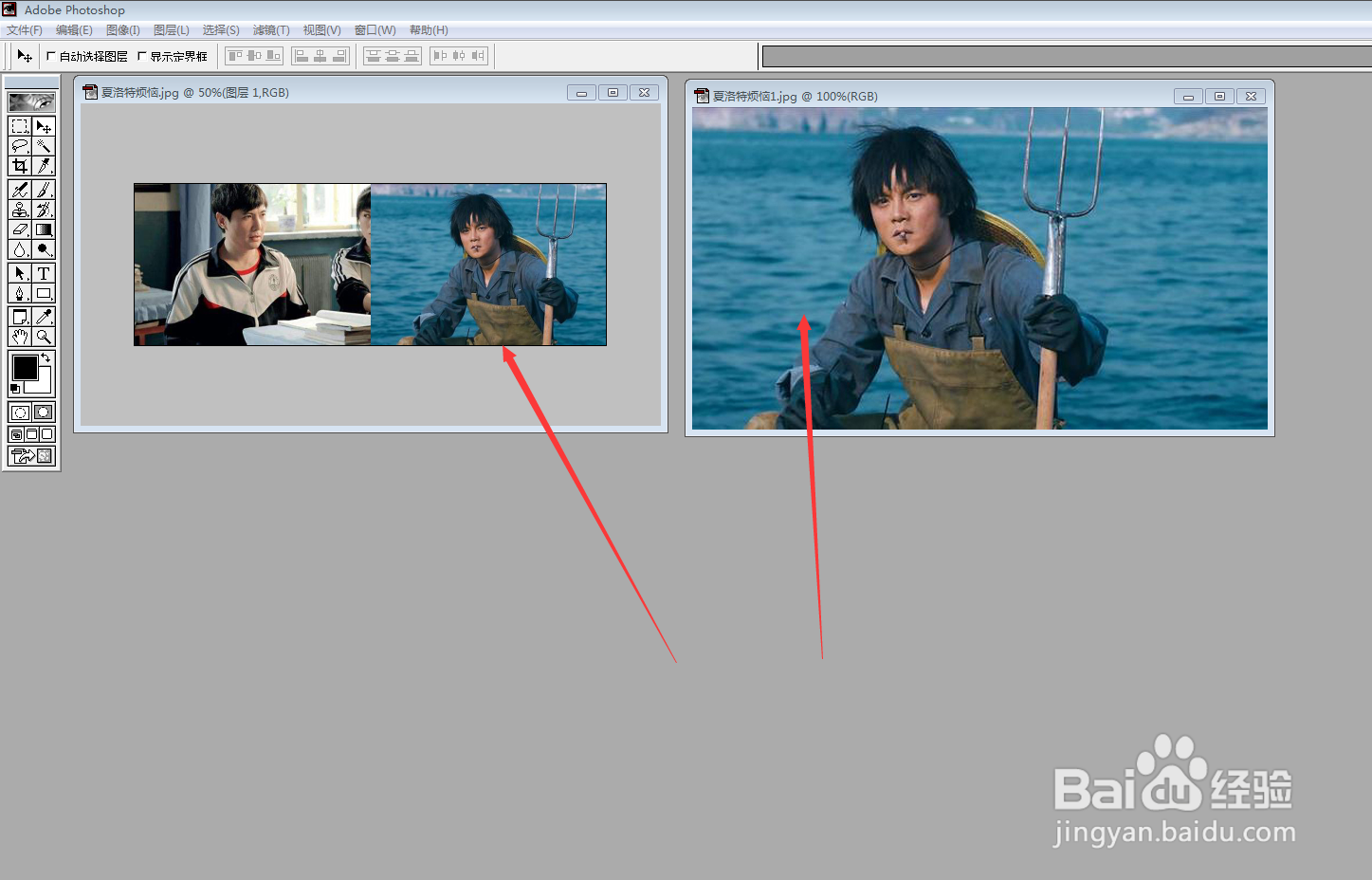Jump to ImageReady button
1372x880 pixels.
(31, 456)
